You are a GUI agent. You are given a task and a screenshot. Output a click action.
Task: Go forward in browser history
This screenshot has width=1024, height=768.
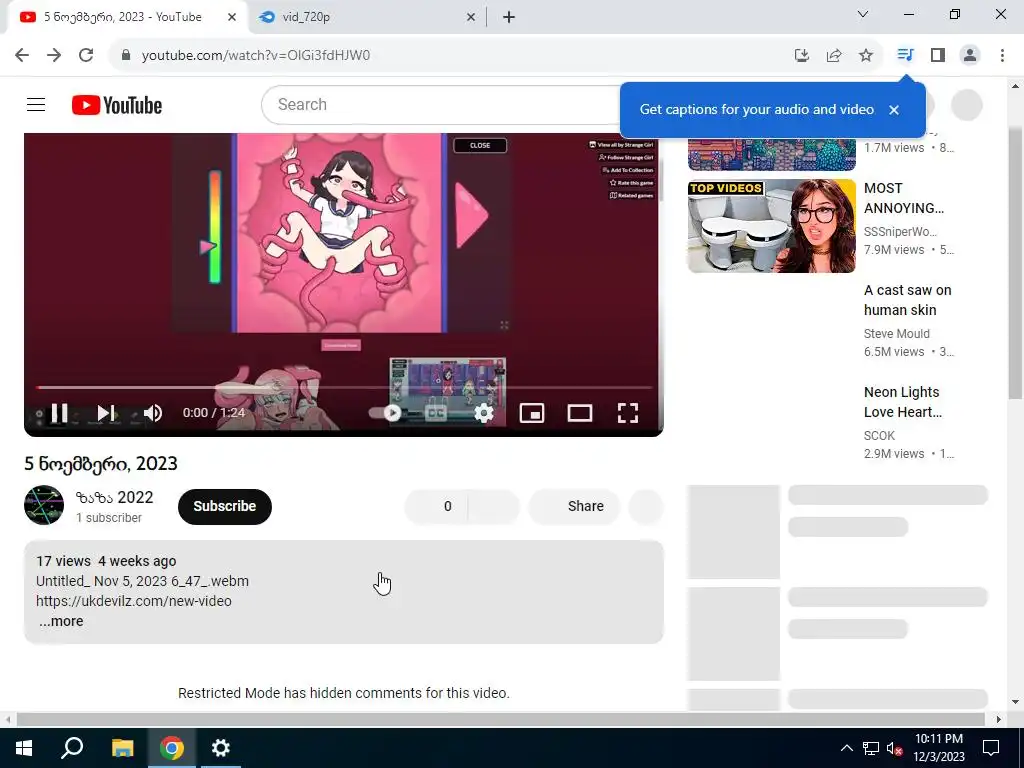click(54, 55)
